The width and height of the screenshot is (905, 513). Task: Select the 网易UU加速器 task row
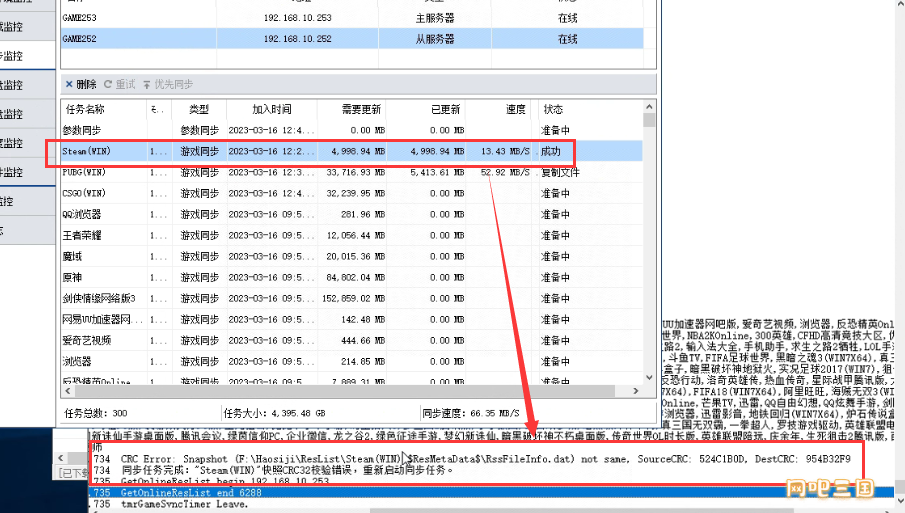(352, 319)
